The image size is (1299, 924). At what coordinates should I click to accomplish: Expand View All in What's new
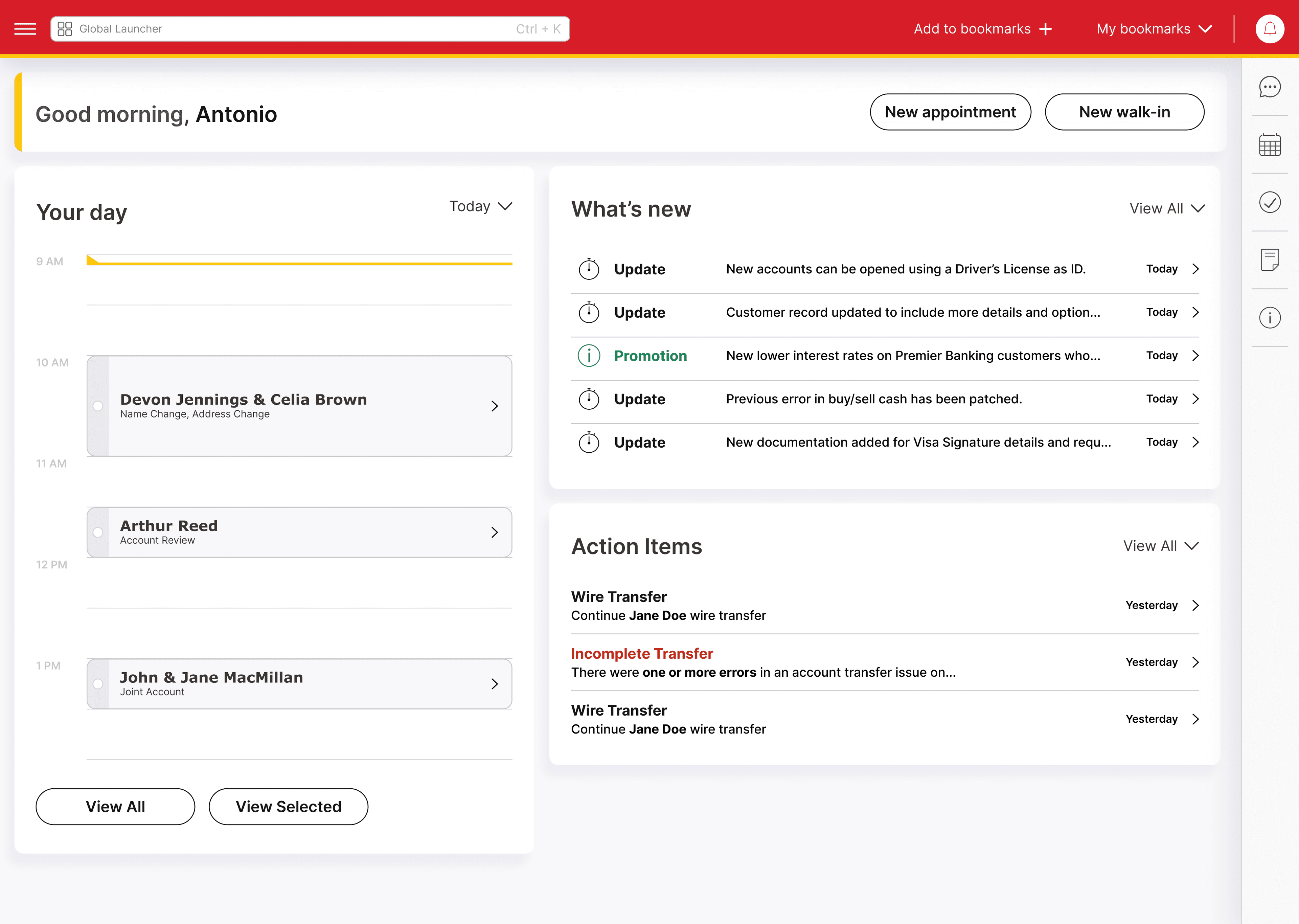(x=1168, y=208)
